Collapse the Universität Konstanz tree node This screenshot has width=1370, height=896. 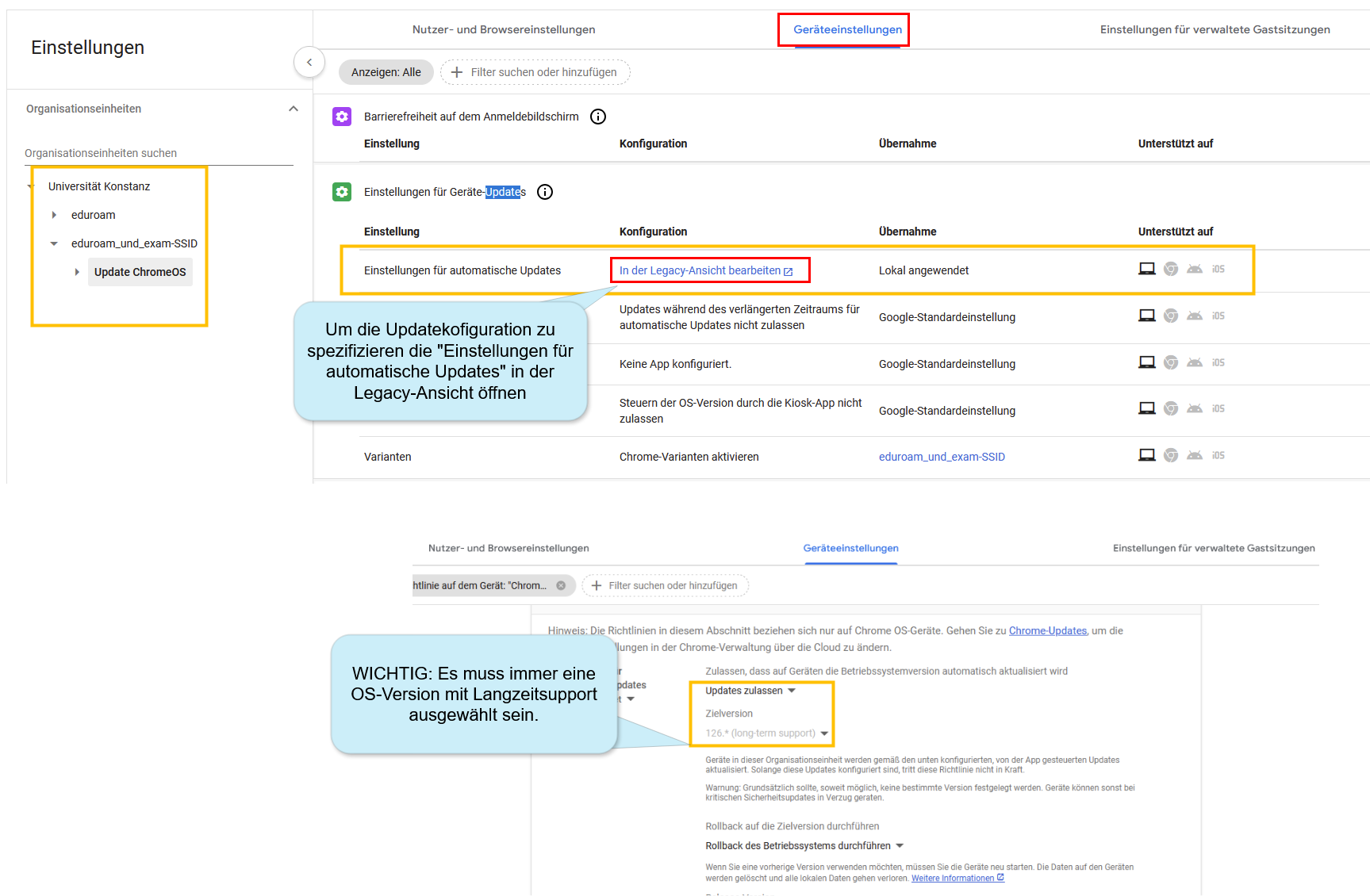coord(31,186)
